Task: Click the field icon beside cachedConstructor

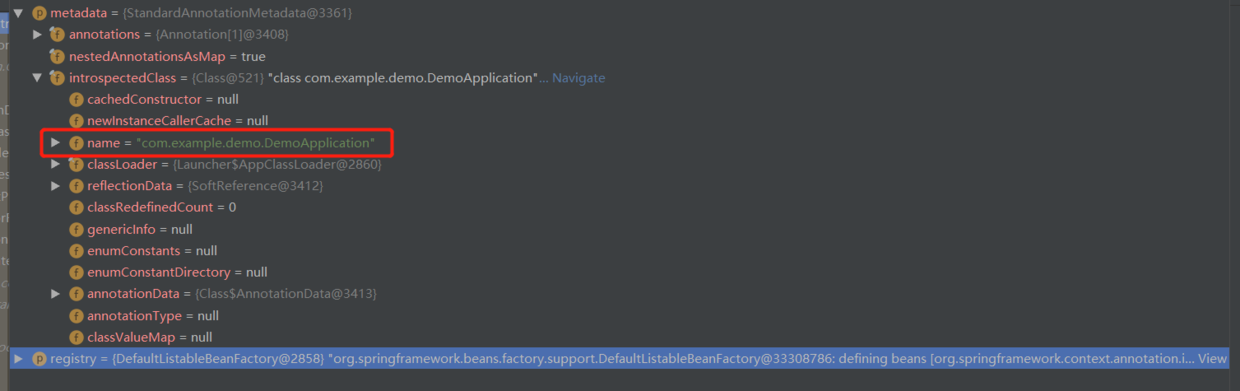Action: 76,100
